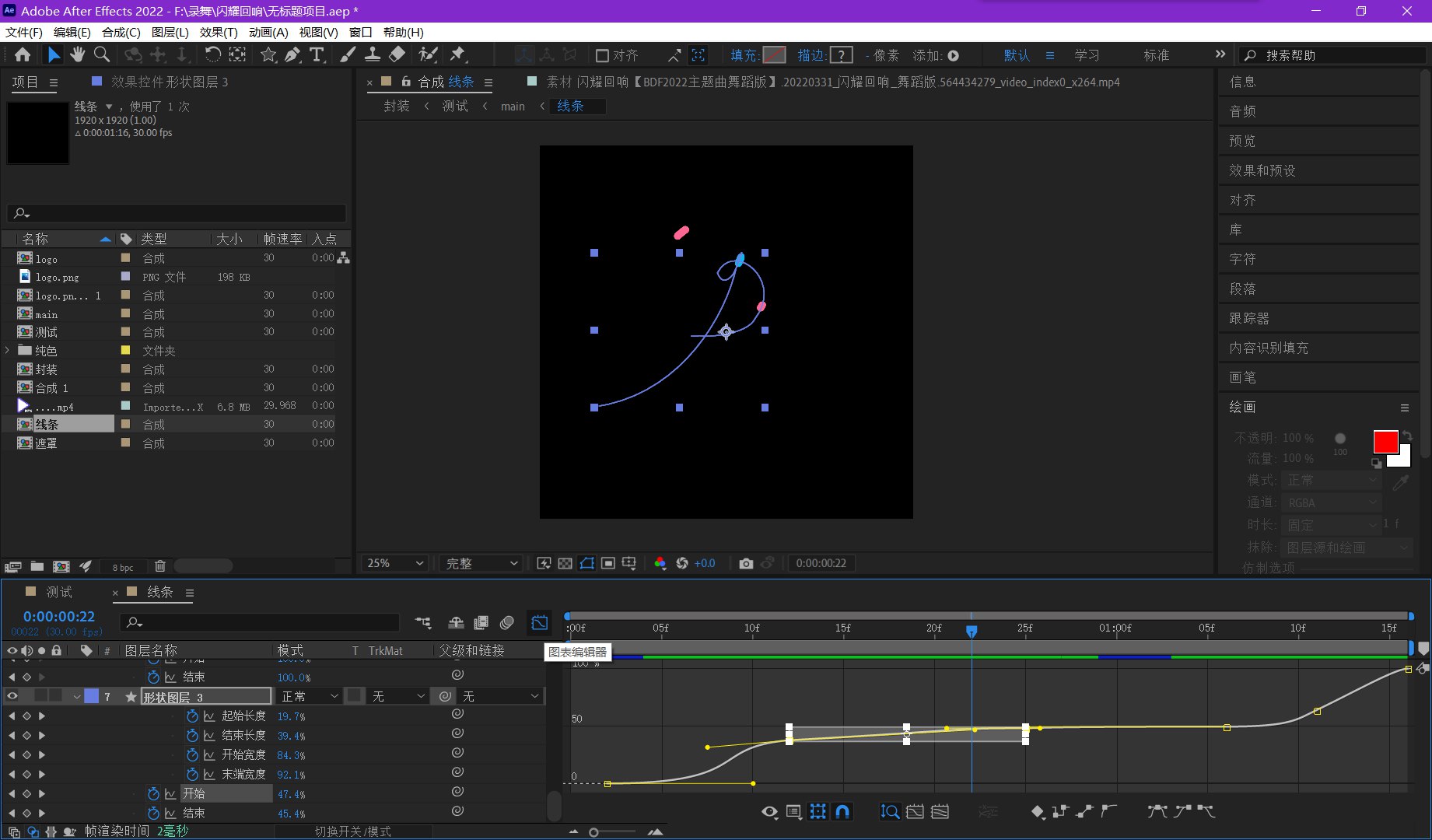Hide 形状图层 3 with eye icon

[12, 696]
